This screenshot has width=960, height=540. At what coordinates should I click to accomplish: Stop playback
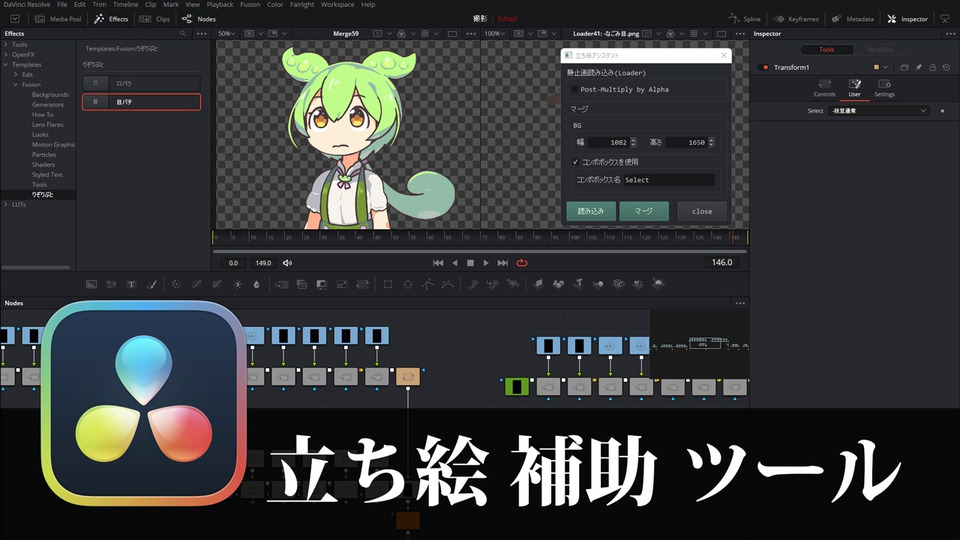click(x=470, y=263)
